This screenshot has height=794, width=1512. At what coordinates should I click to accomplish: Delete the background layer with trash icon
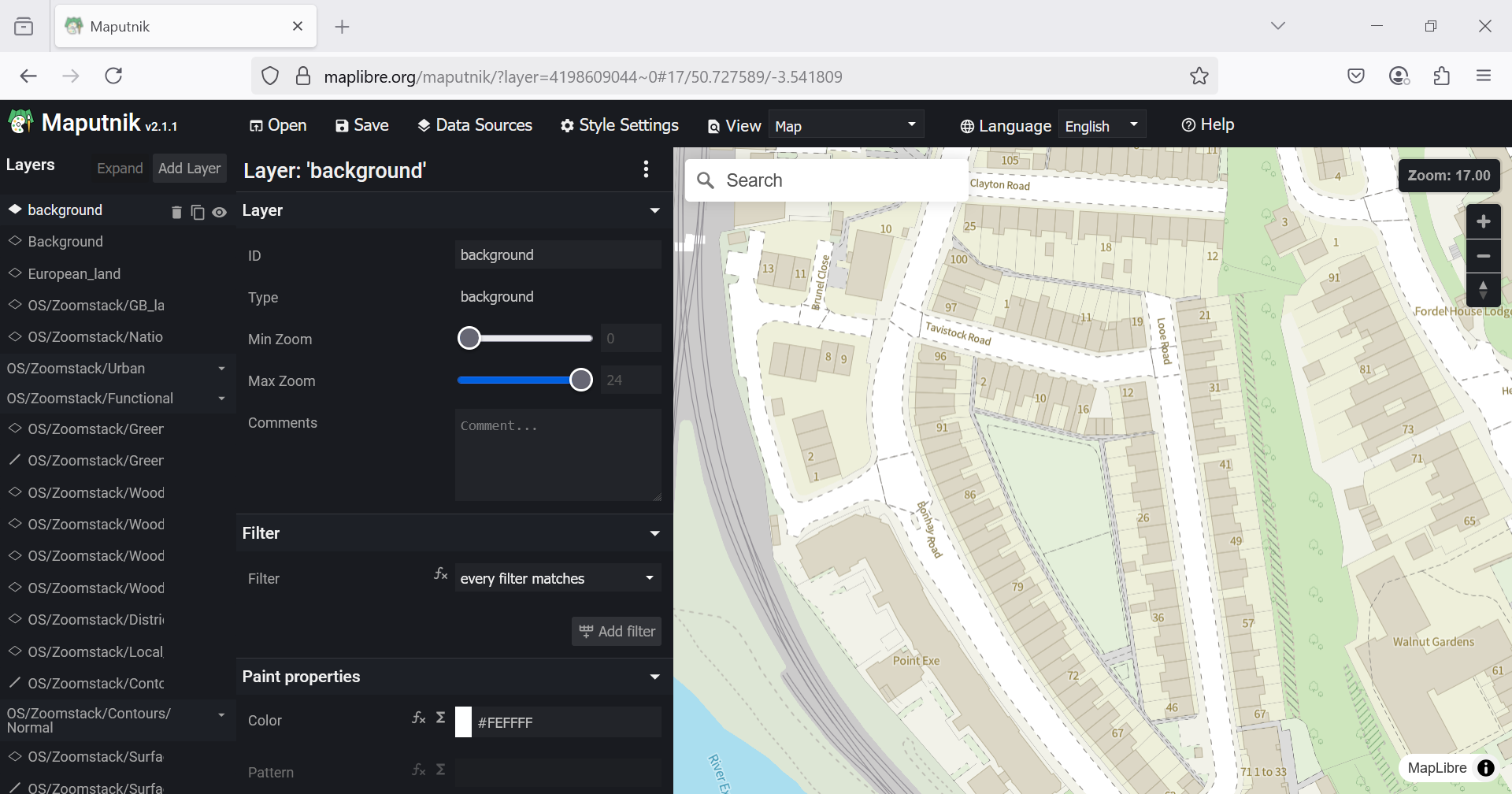point(176,212)
